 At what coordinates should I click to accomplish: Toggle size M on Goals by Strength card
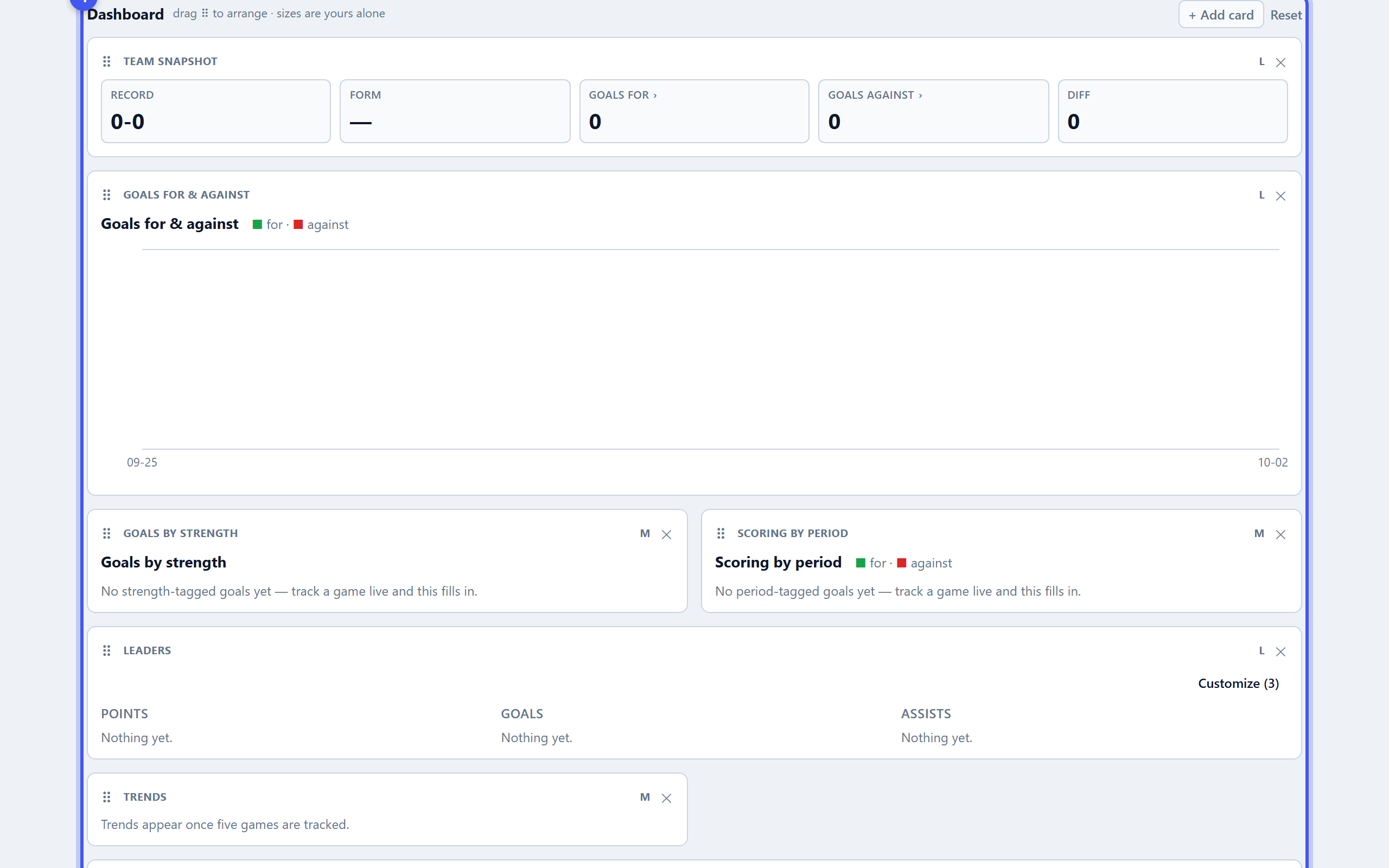tap(645, 534)
